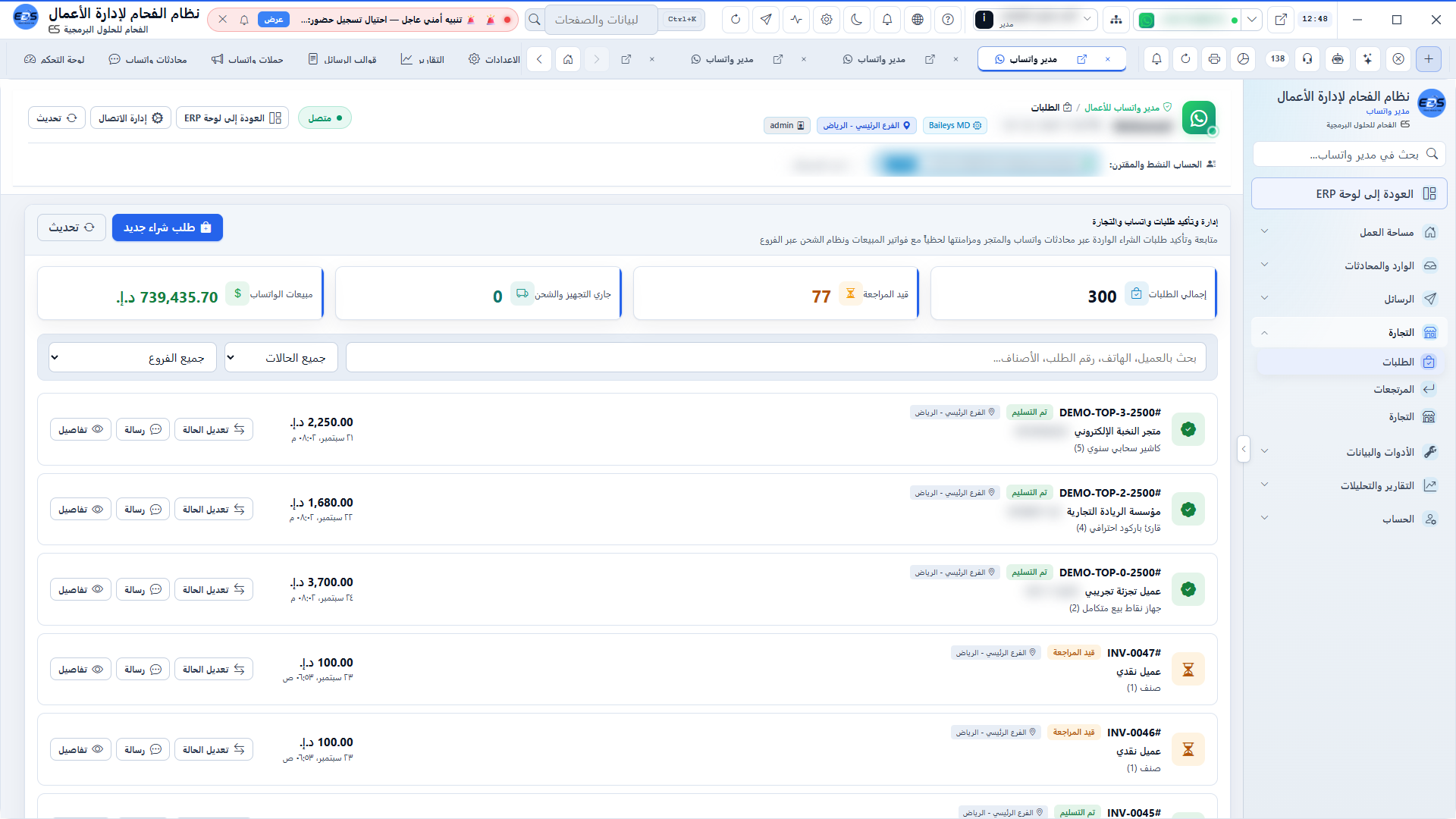This screenshot has height=819, width=1456.
Task: Open settings gear in top bar
Action: (827, 20)
